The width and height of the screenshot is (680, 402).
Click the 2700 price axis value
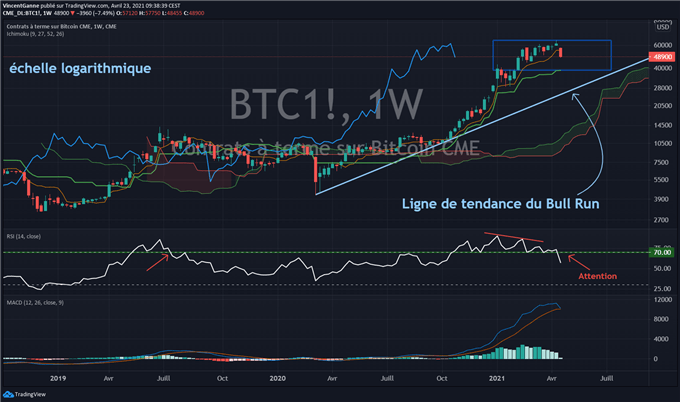(661, 220)
